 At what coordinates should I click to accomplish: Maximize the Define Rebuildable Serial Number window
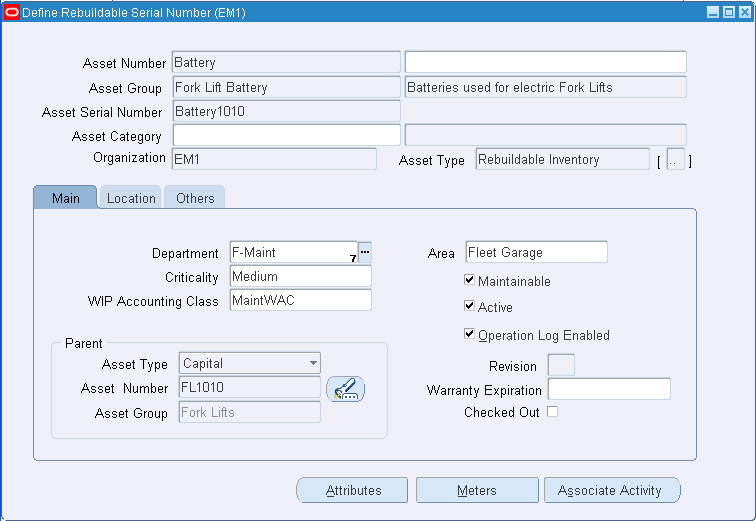point(729,12)
